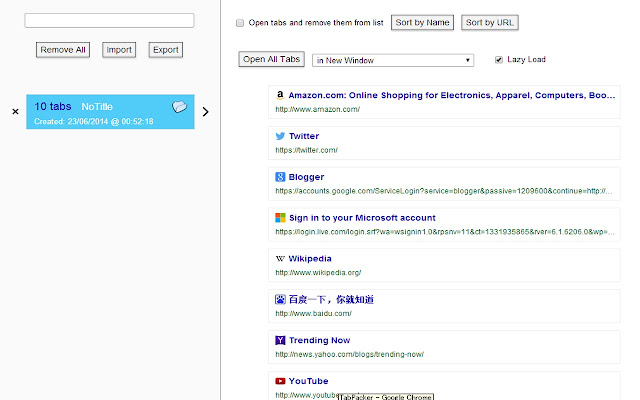Screen dimensions: 640x400
Task: Open the Baidu Chinese title link
Action: tap(331, 300)
